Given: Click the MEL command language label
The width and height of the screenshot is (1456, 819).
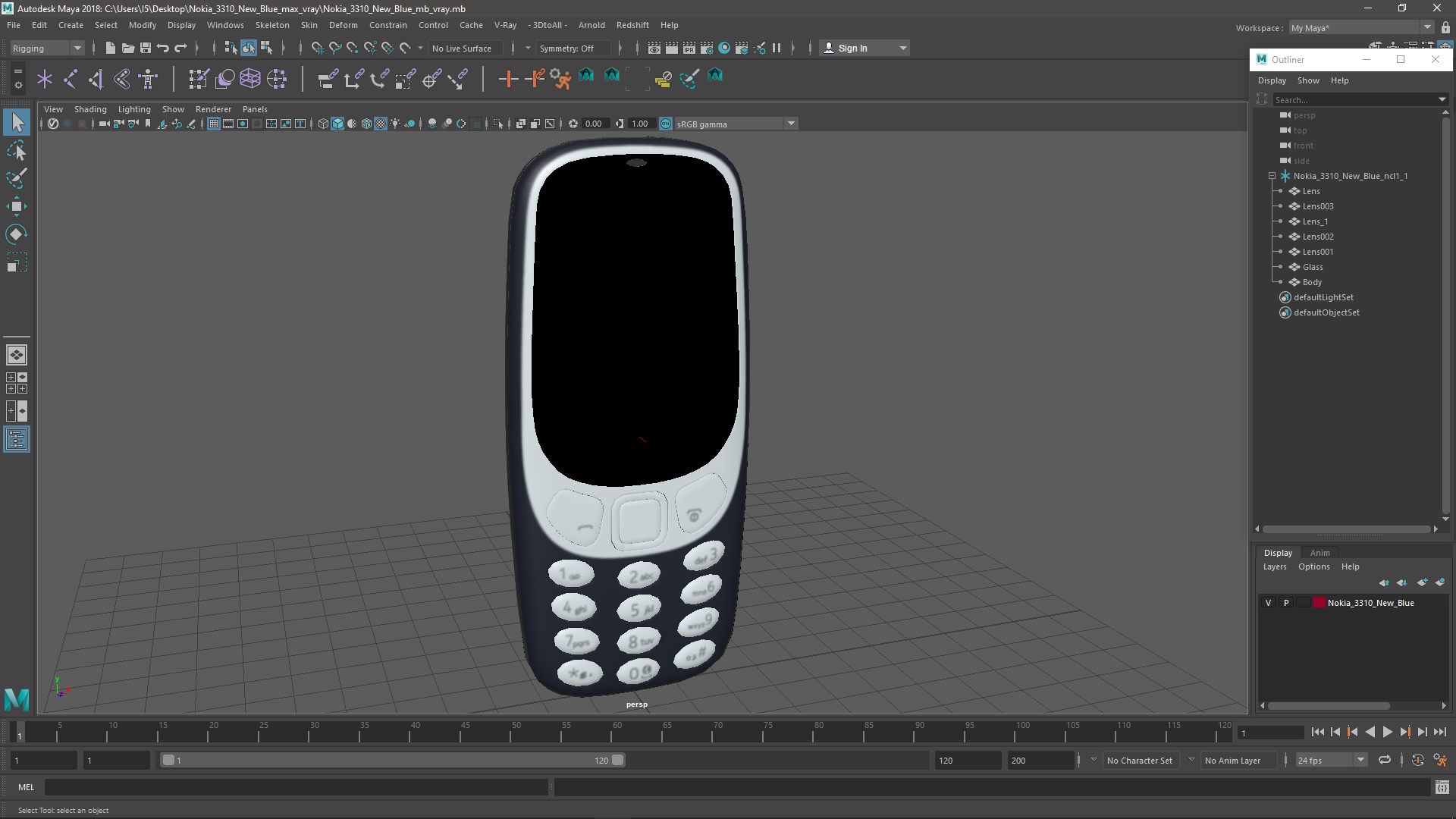Looking at the screenshot, I should [x=27, y=787].
